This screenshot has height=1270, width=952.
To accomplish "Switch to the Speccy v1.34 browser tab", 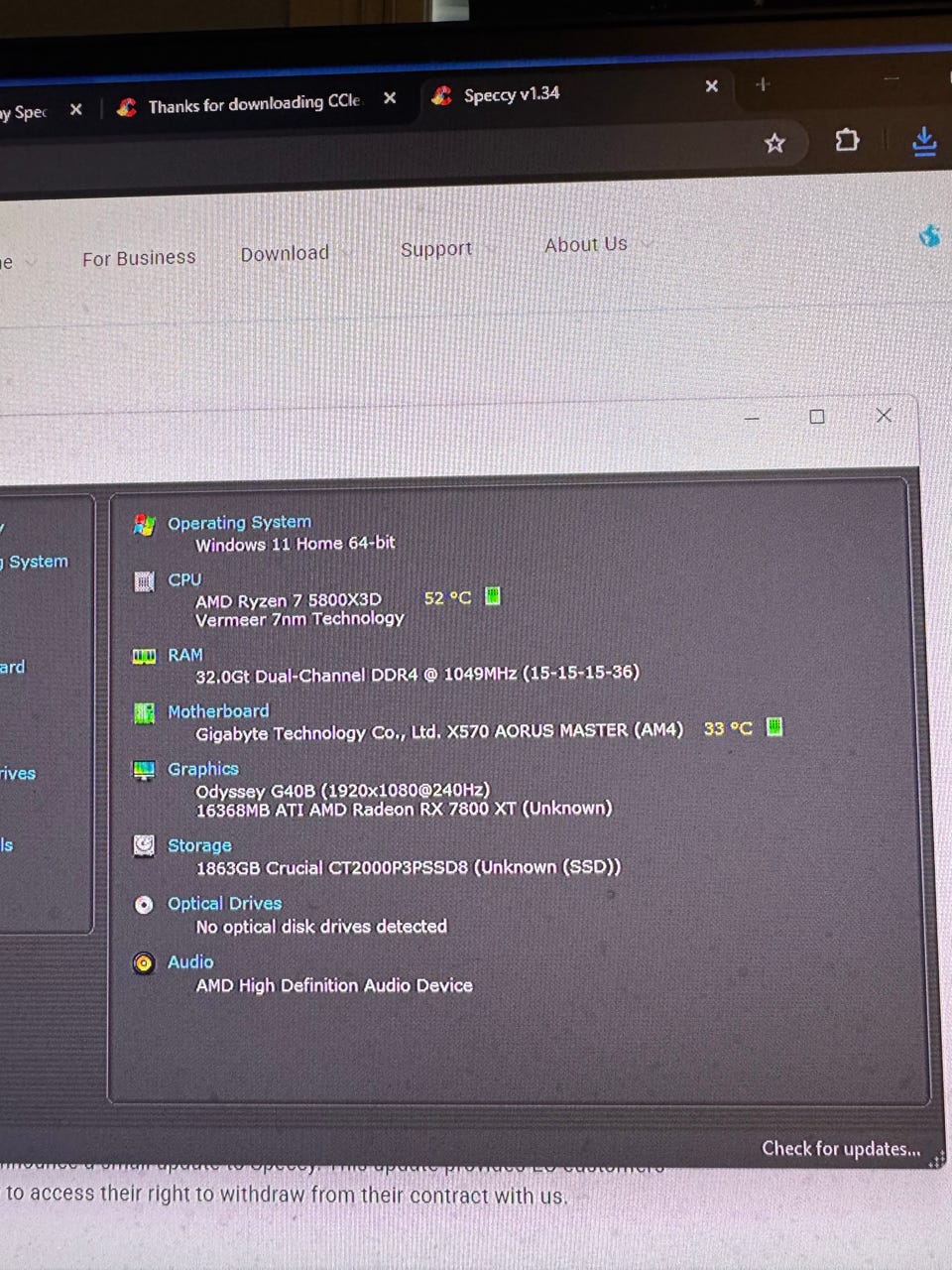I will pyautogui.click(x=575, y=92).
